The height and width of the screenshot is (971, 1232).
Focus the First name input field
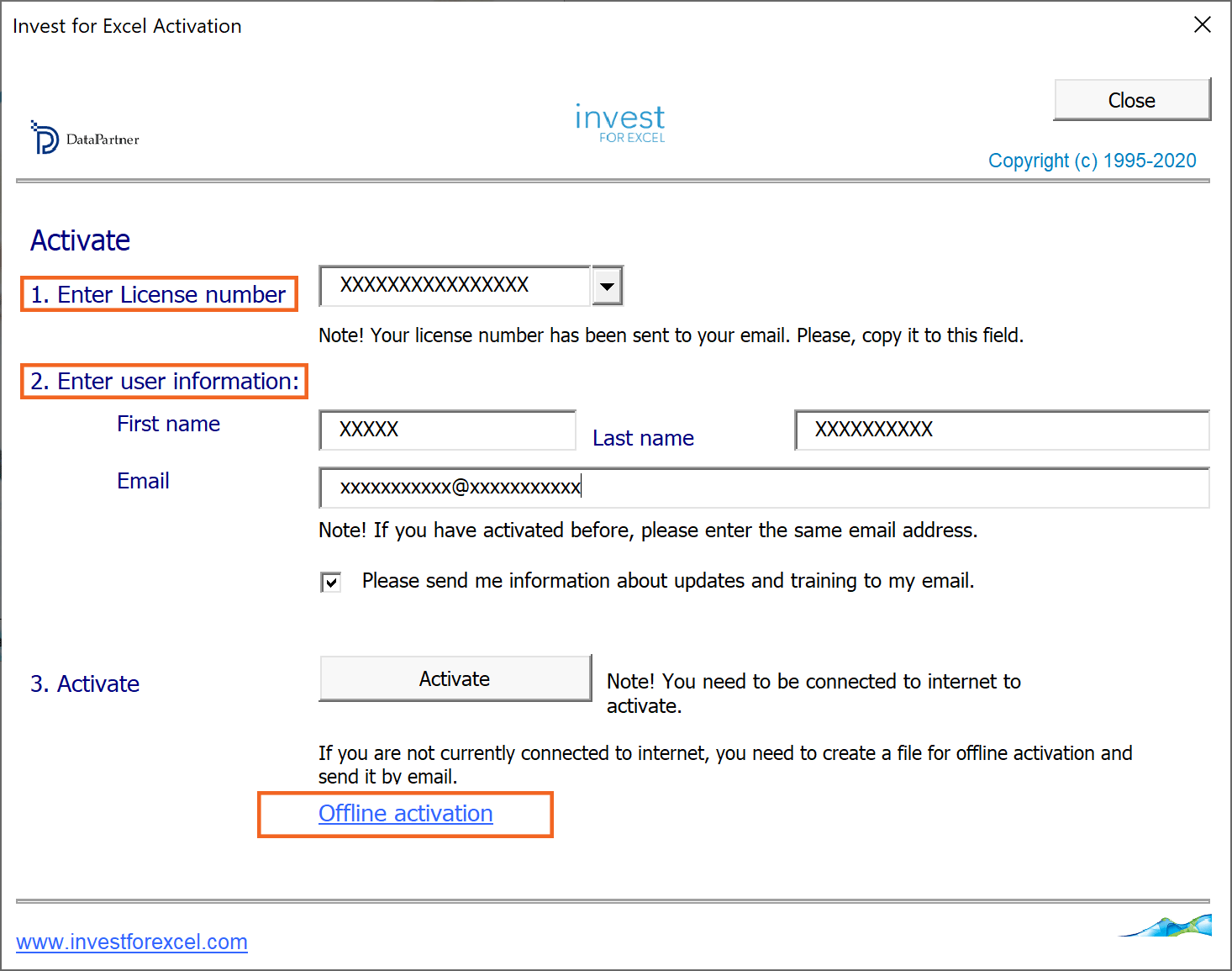click(x=447, y=430)
